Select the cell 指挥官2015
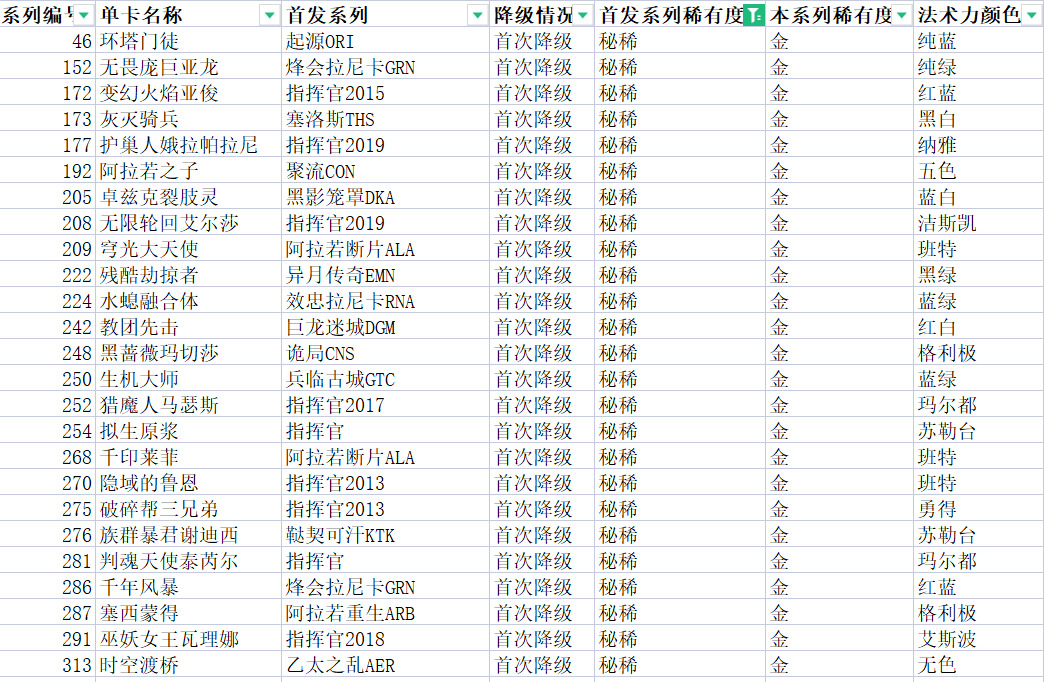This screenshot has width=1044, height=682. coord(386,93)
